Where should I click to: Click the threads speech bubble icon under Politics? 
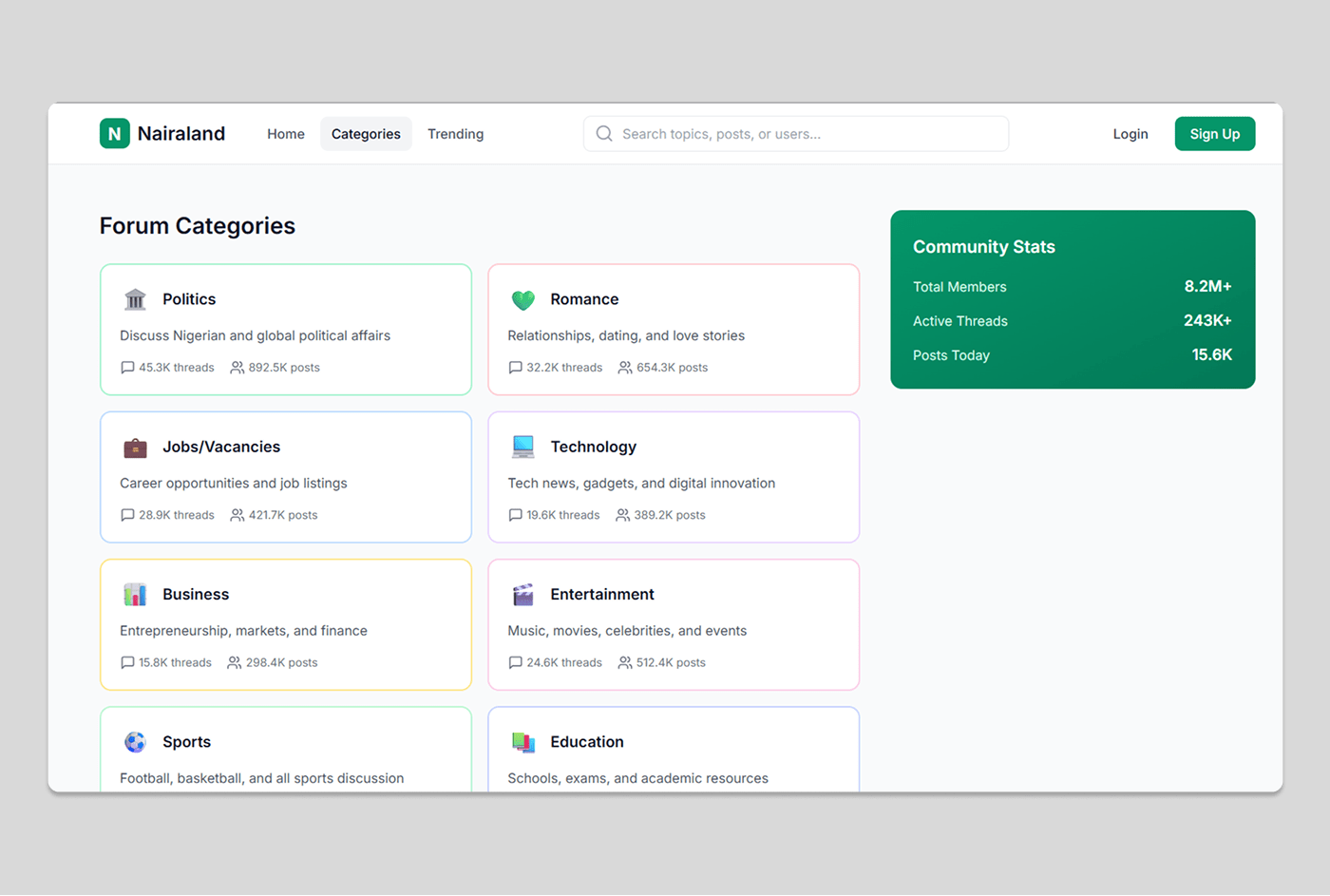point(127,367)
